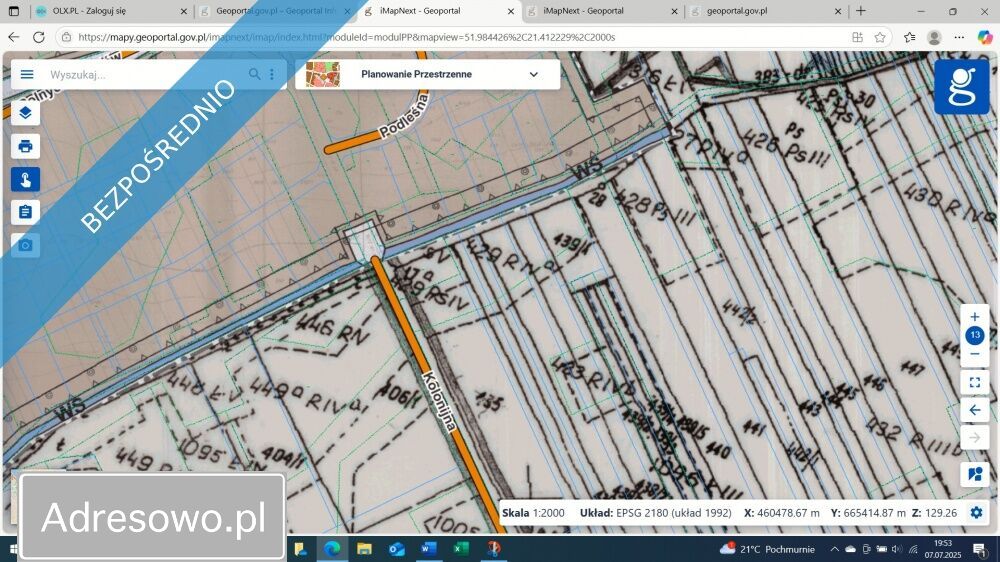Open the basemap switcher icon
Viewport: 1000px width, 562px height.
click(x=974, y=475)
